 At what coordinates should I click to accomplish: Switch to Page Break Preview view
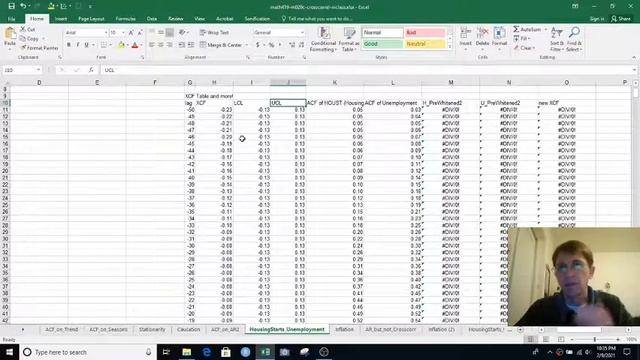561,340
